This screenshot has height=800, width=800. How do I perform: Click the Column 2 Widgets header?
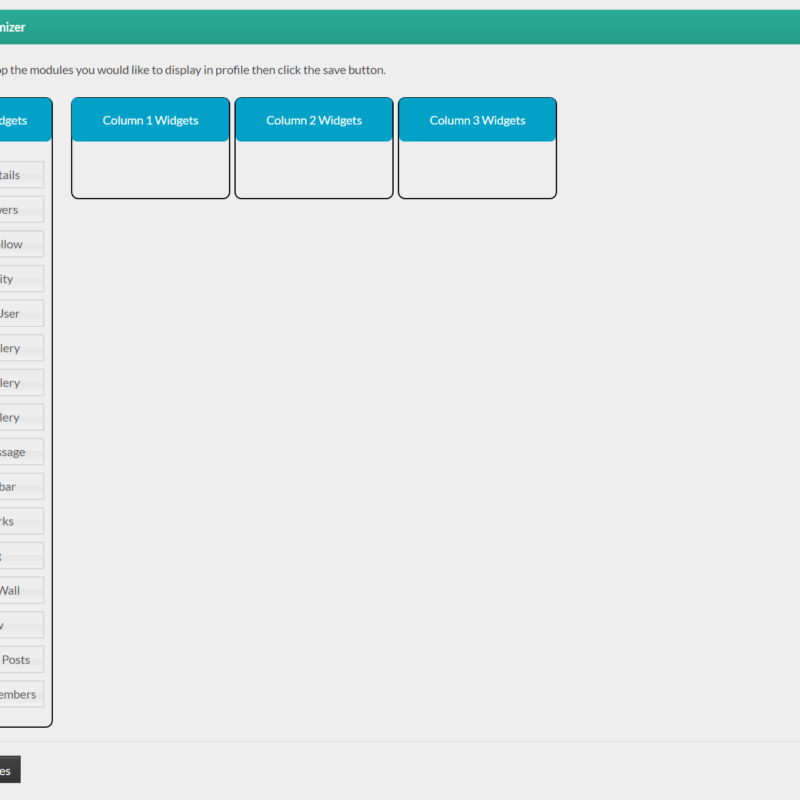click(313, 119)
